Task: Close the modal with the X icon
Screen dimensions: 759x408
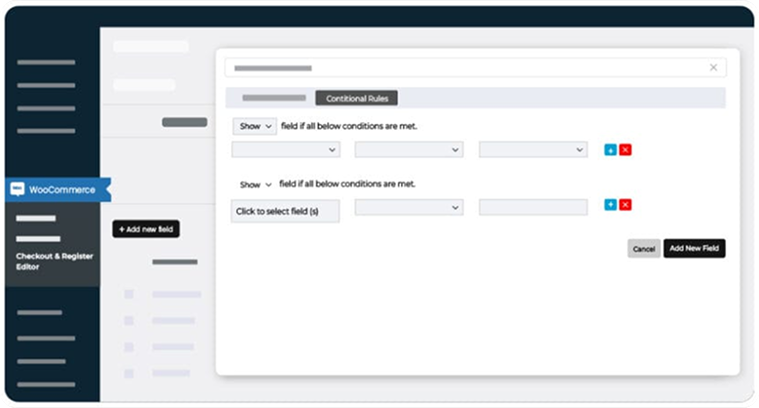Action: coord(713,68)
